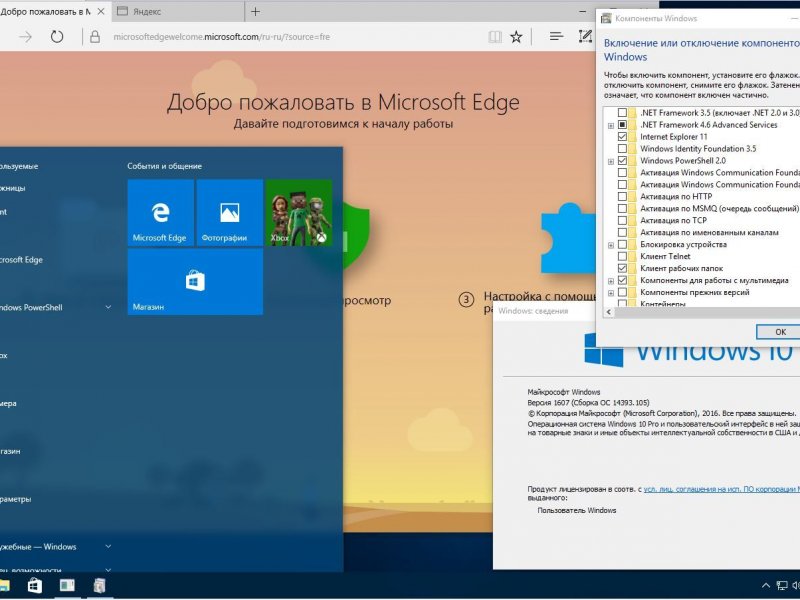Screen dimensions: 800x600
Task: Enable Активация по HTTP checkbox
Action: 622,196
